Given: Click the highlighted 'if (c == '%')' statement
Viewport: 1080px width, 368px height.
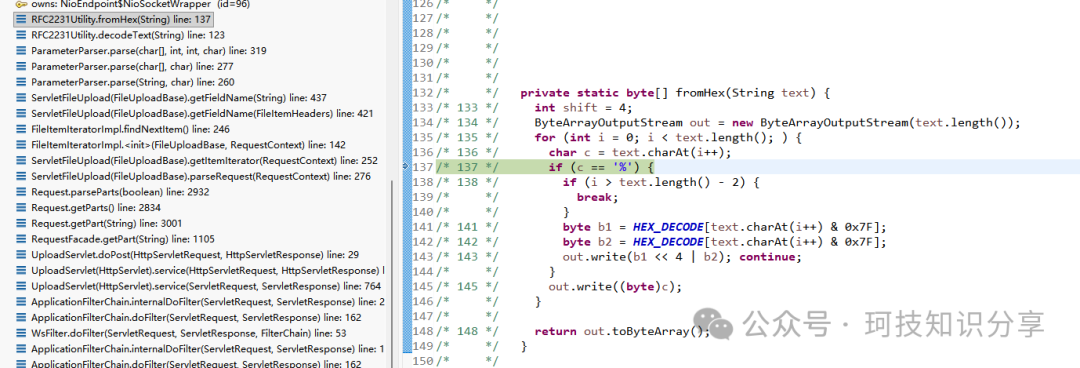Looking at the screenshot, I should click(601, 167).
